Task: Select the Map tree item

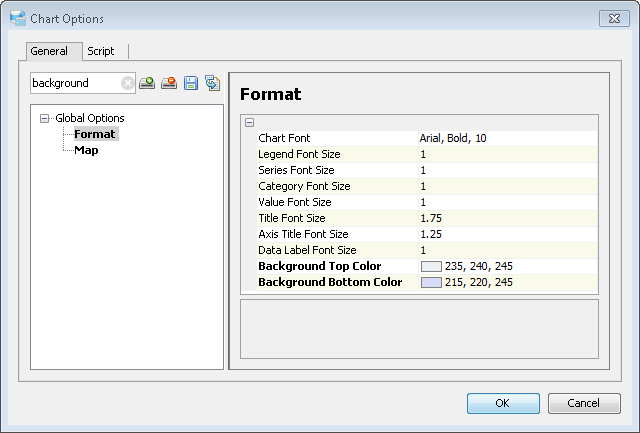Action: pyautogui.click(x=86, y=150)
